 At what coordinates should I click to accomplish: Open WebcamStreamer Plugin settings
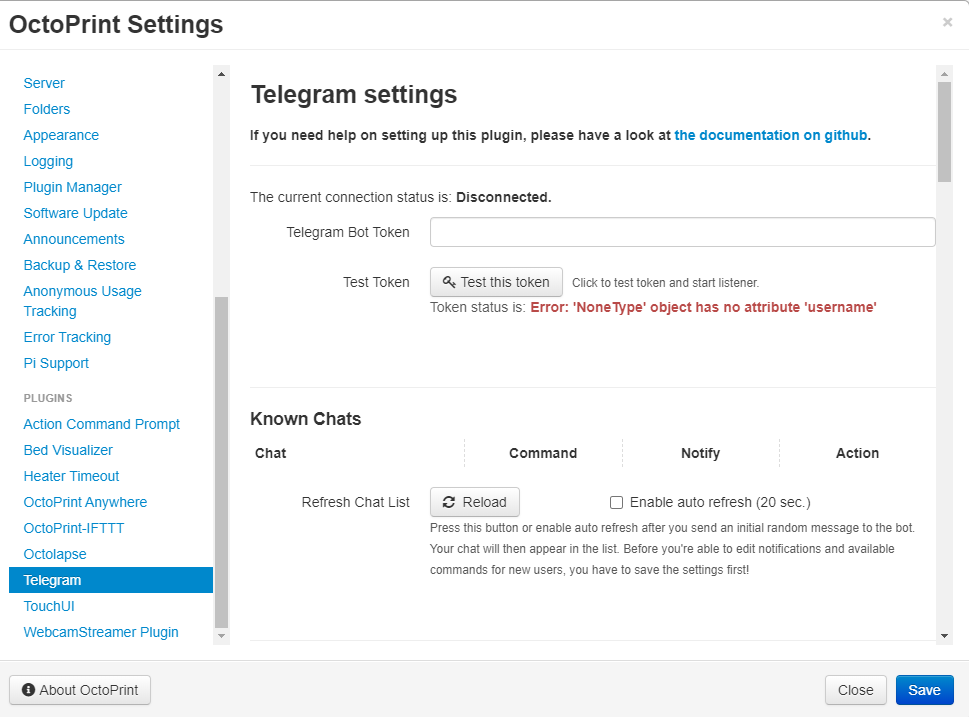(x=101, y=632)
